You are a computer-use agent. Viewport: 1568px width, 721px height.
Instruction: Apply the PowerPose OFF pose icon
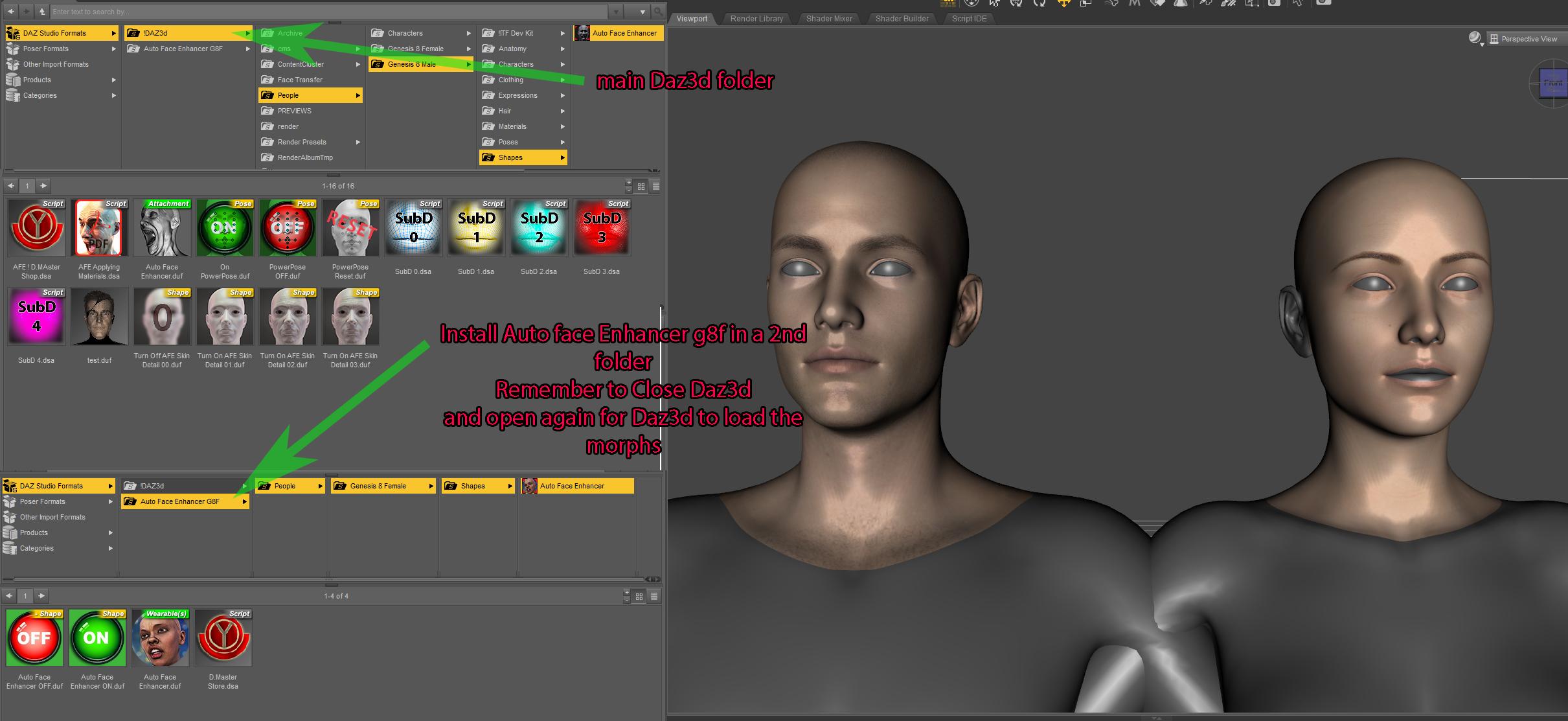click(x=288, y=228)
